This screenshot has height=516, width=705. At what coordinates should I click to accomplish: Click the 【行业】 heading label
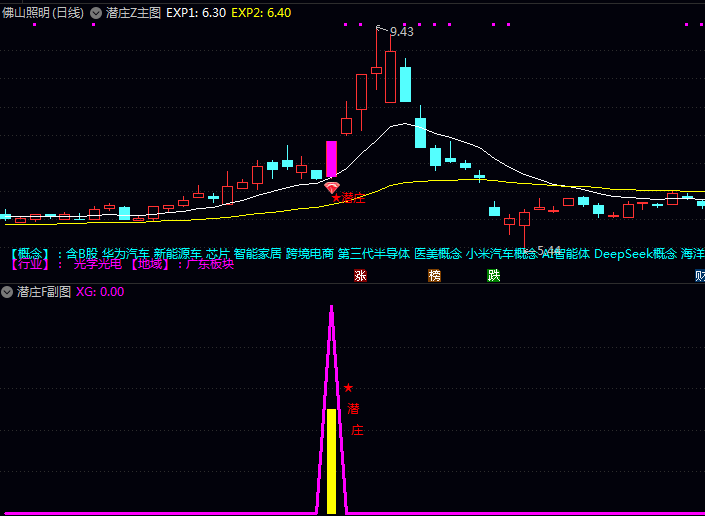pos(30,264)
